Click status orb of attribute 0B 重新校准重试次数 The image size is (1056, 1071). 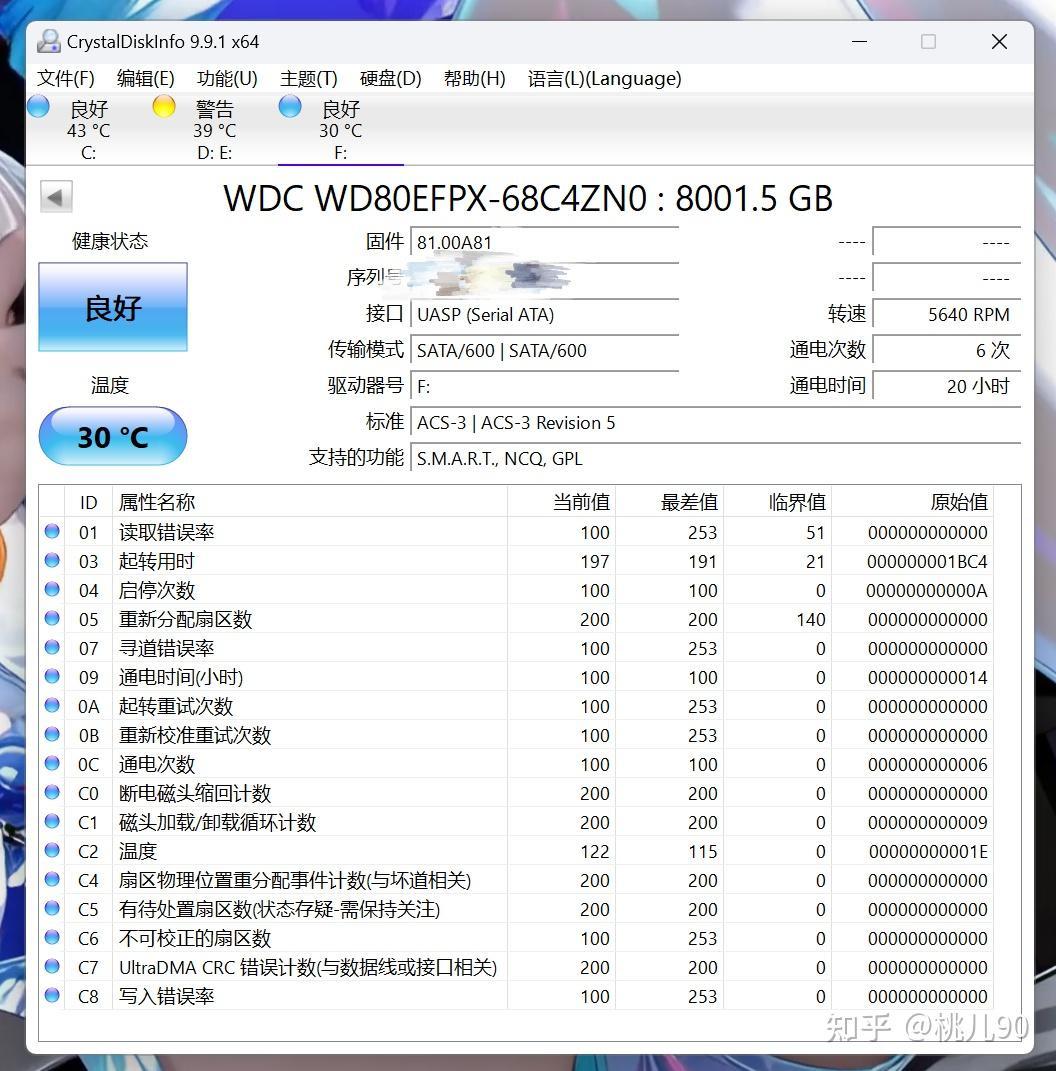(52, 734)
